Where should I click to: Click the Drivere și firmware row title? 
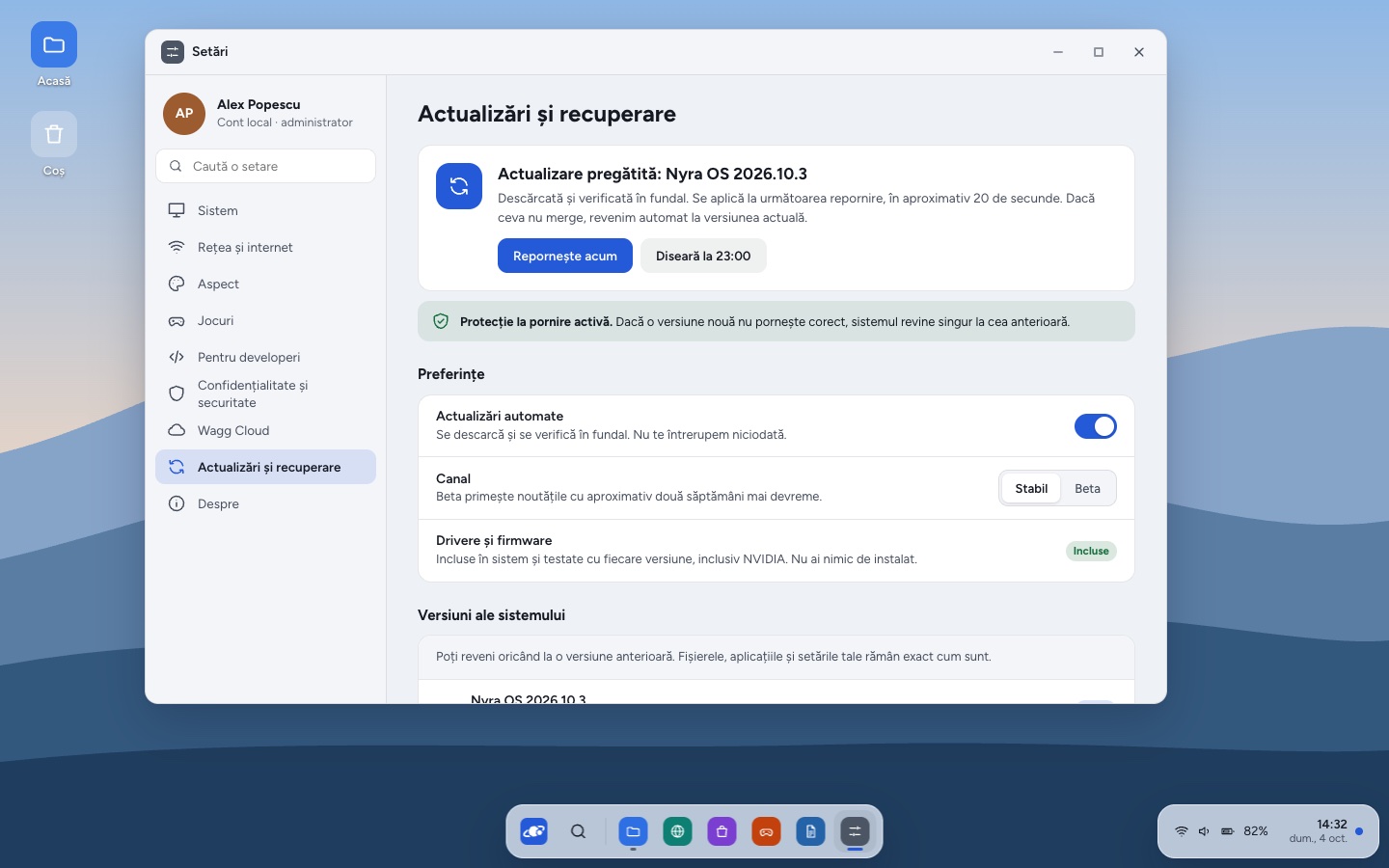494,541
